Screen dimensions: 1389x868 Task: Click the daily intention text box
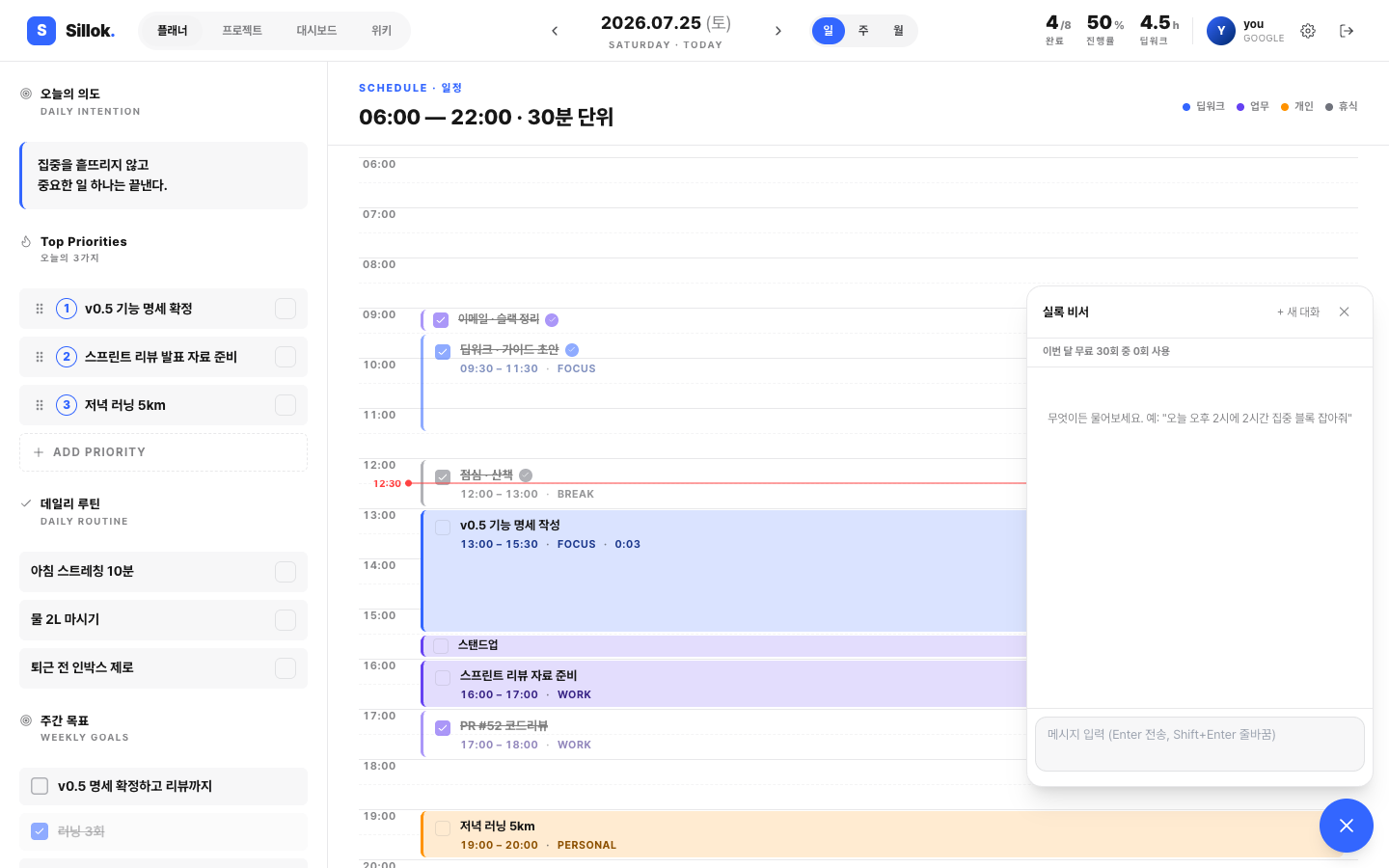click(x=163, y=176)
